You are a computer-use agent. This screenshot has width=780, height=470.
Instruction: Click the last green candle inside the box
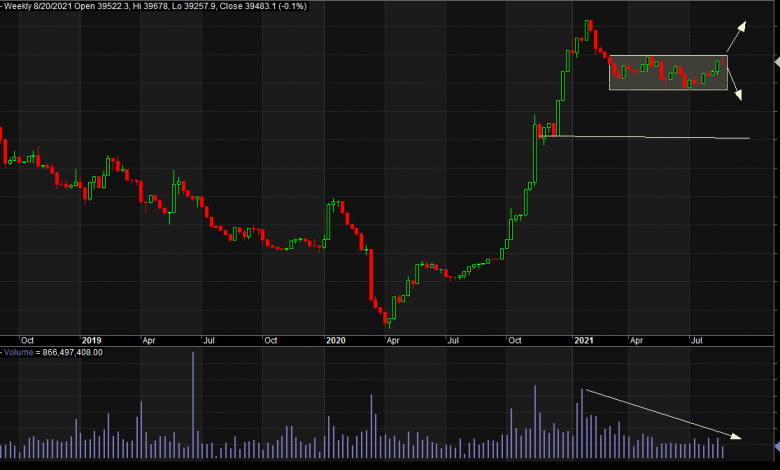pyautogui.click(x=718, y=66)
